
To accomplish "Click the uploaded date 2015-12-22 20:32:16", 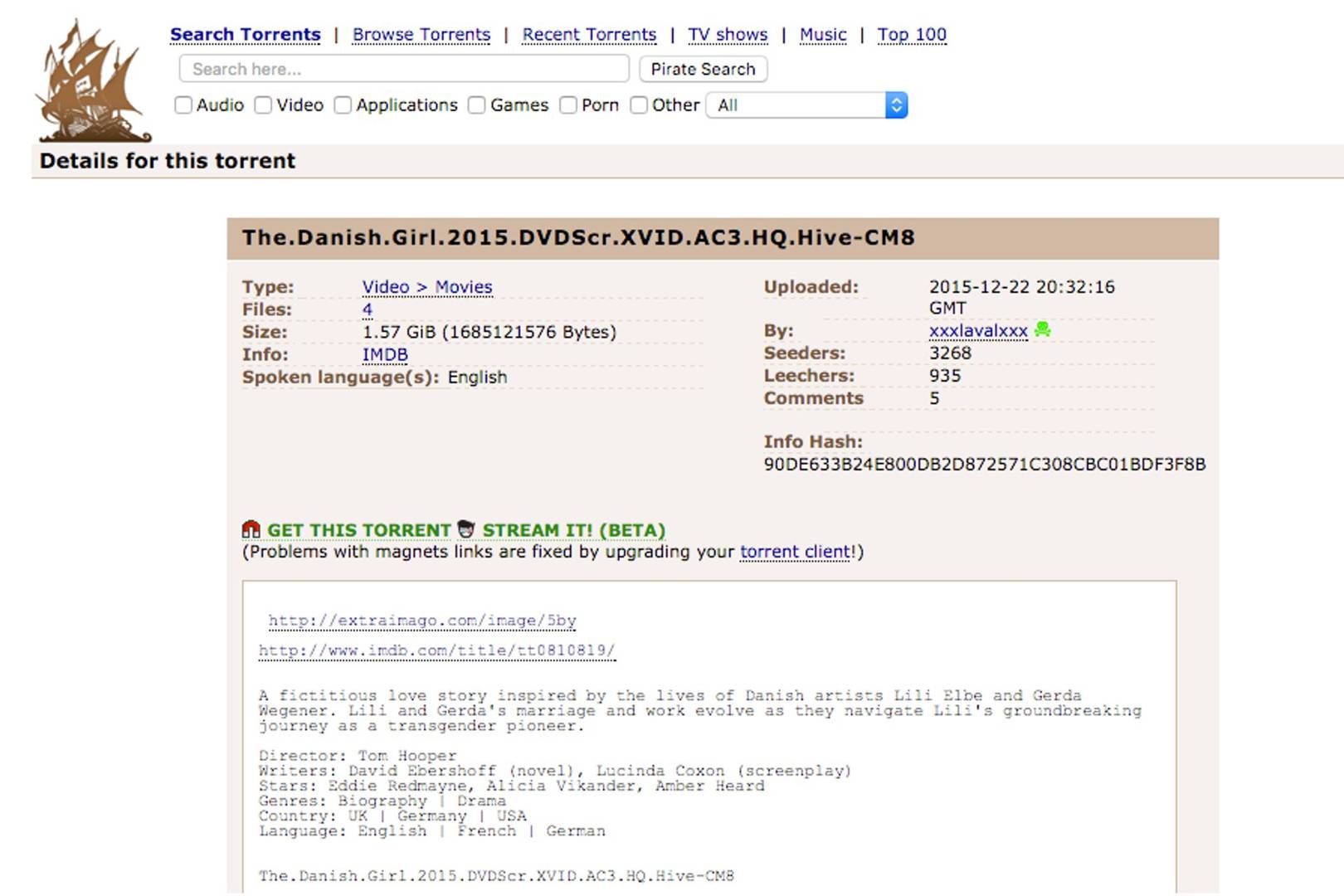I will click(x=1022, y=297).
